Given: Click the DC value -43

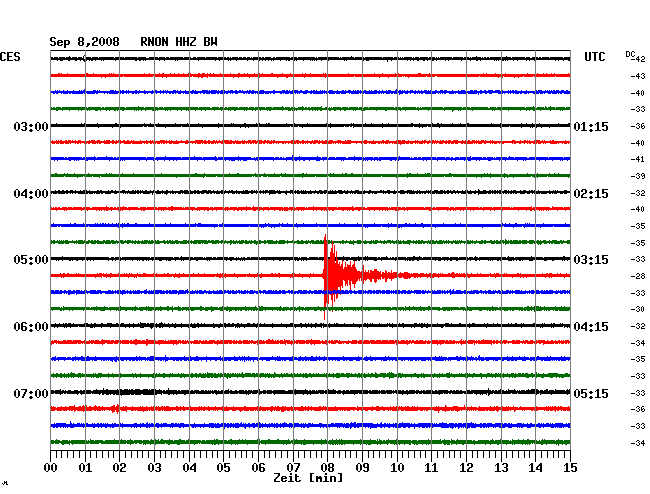Looking at the screenshot, I should [638, 76].
